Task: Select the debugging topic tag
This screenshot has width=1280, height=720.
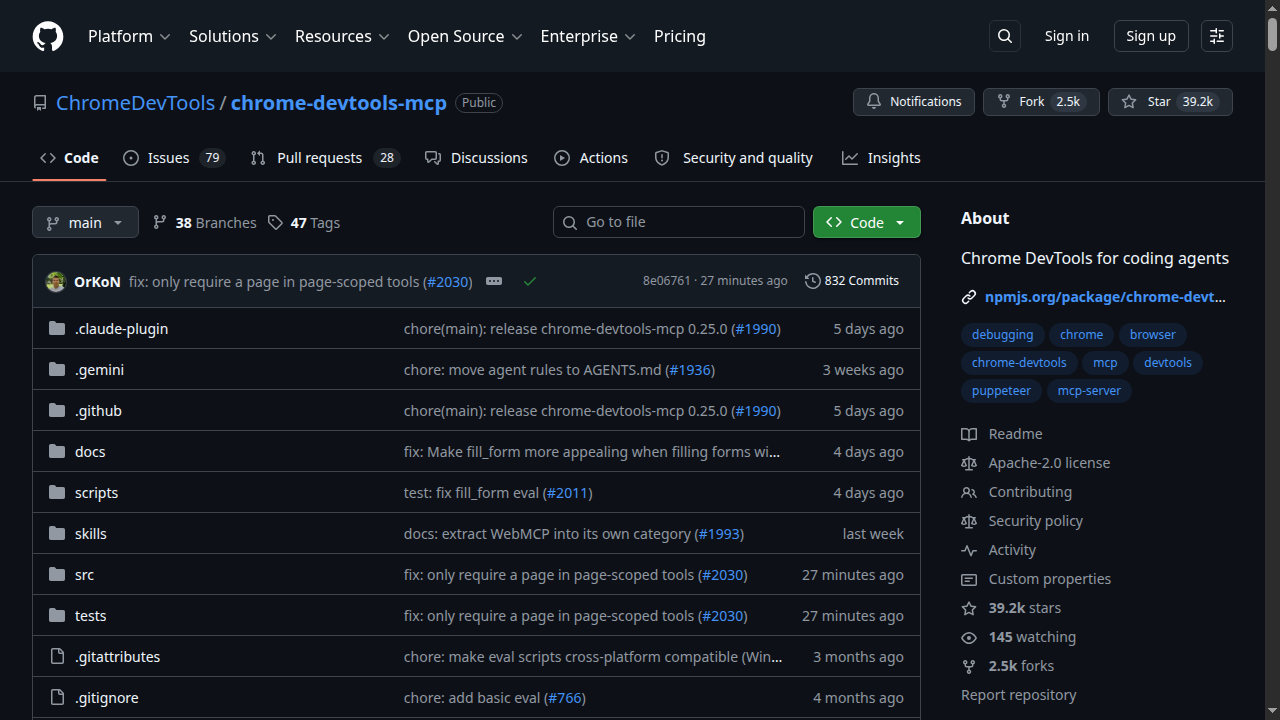Action: click(x=1003, y=335)
